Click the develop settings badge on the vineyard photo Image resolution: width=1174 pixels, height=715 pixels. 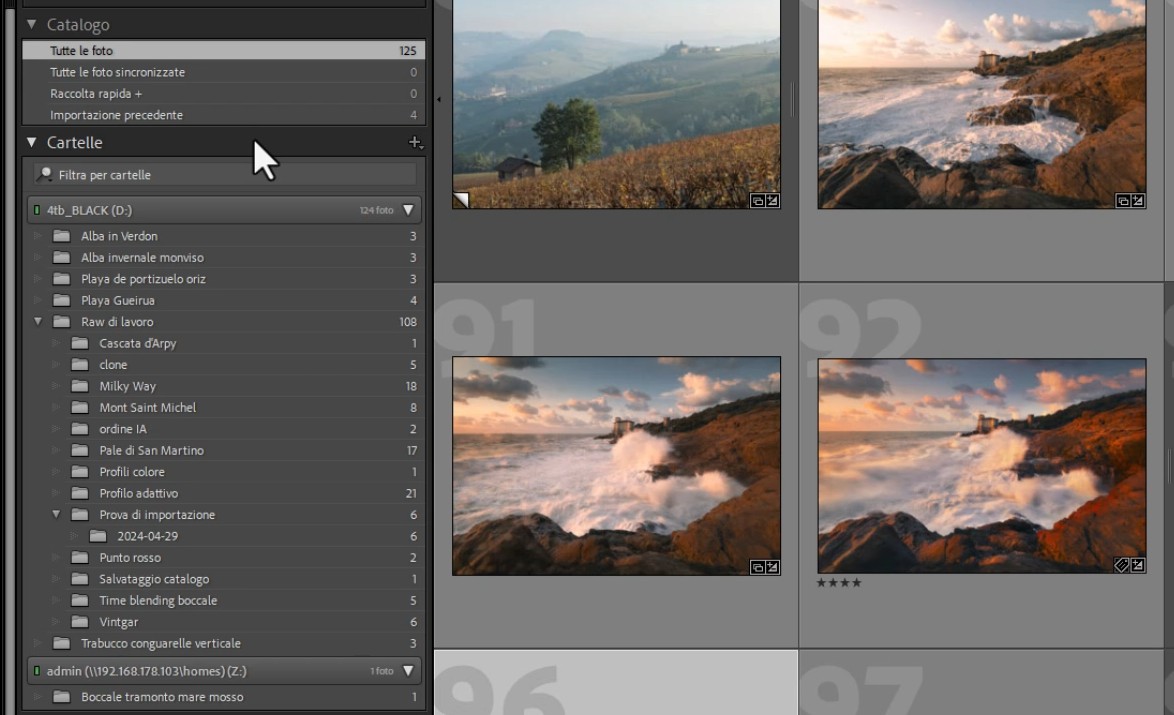(x=769, y=199)
